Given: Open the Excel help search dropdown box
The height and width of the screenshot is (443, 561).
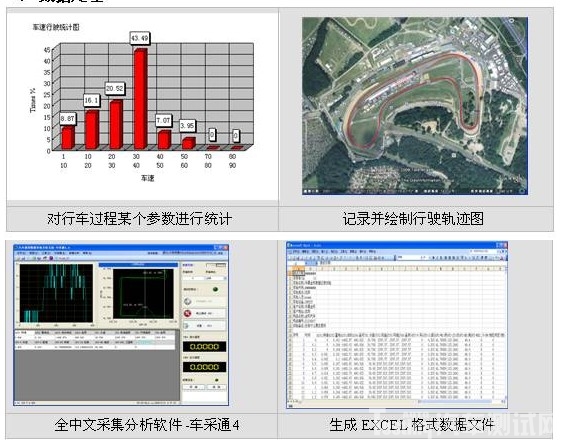Looking at the screenshot, I should (483, 252).
